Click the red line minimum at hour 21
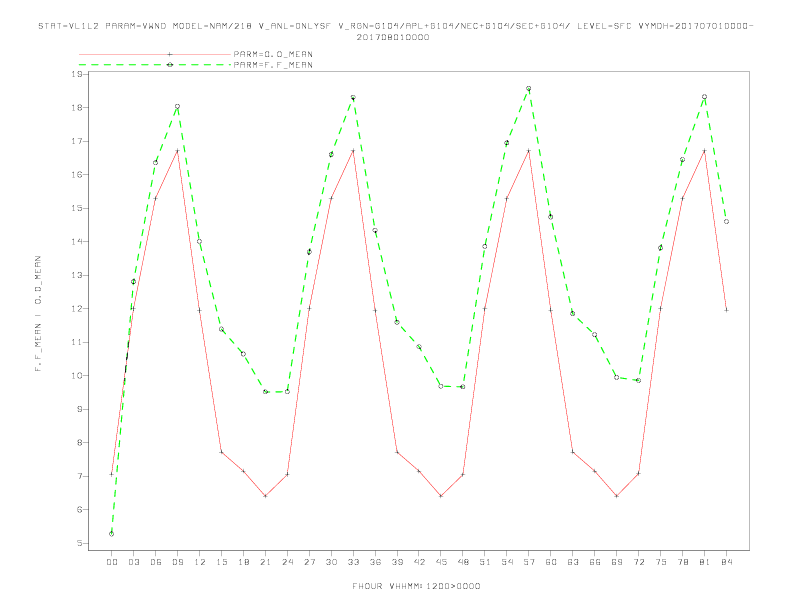 (x=265, y=496)
